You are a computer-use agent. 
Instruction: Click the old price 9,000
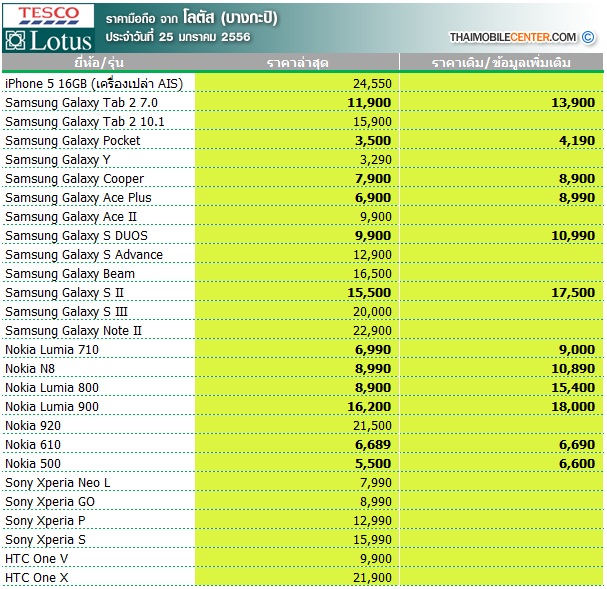(x=577, y=349)
